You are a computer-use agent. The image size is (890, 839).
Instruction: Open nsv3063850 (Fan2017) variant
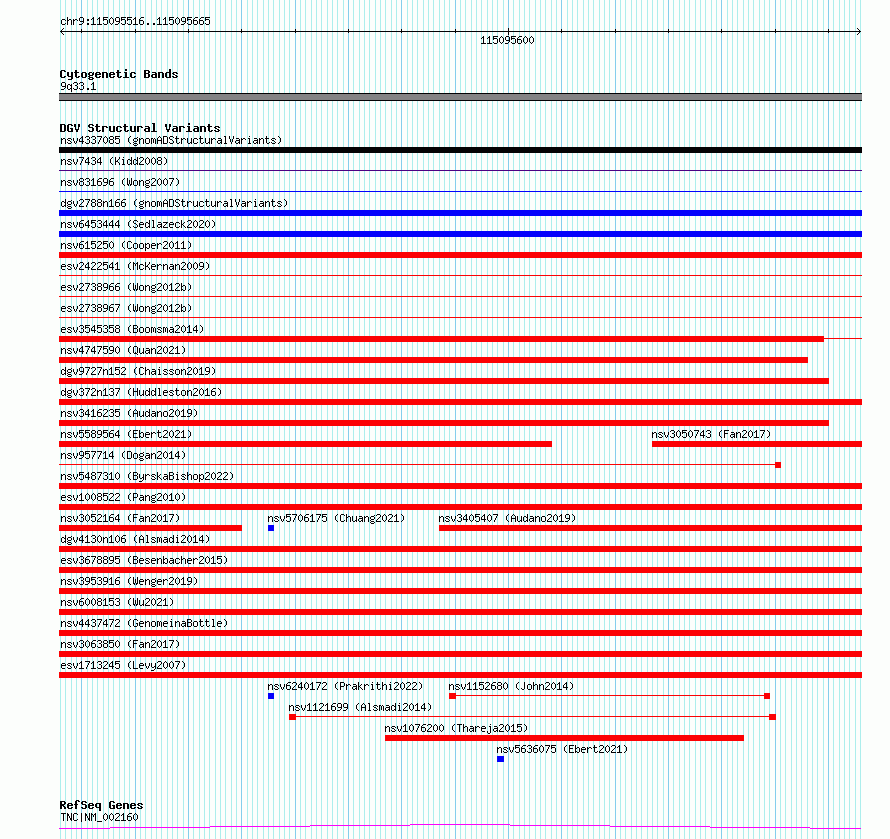point(120,644)
